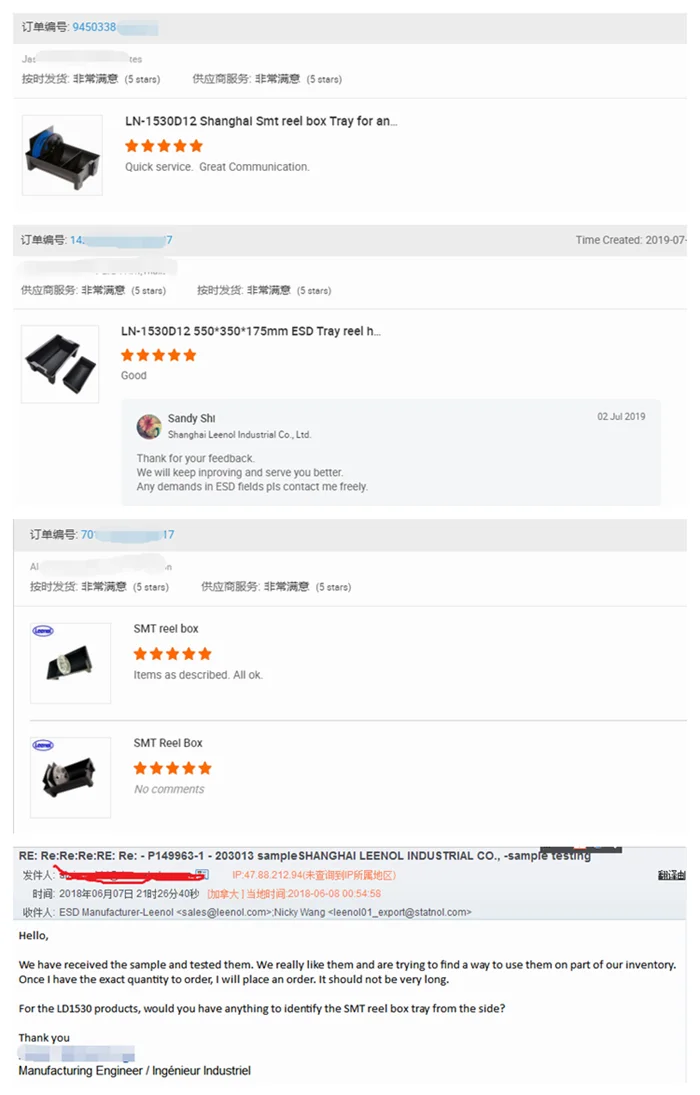The width and height of the screenshot is (700, 1095).
Task: Open the order number starting with 70
Action: coord(128,535)
